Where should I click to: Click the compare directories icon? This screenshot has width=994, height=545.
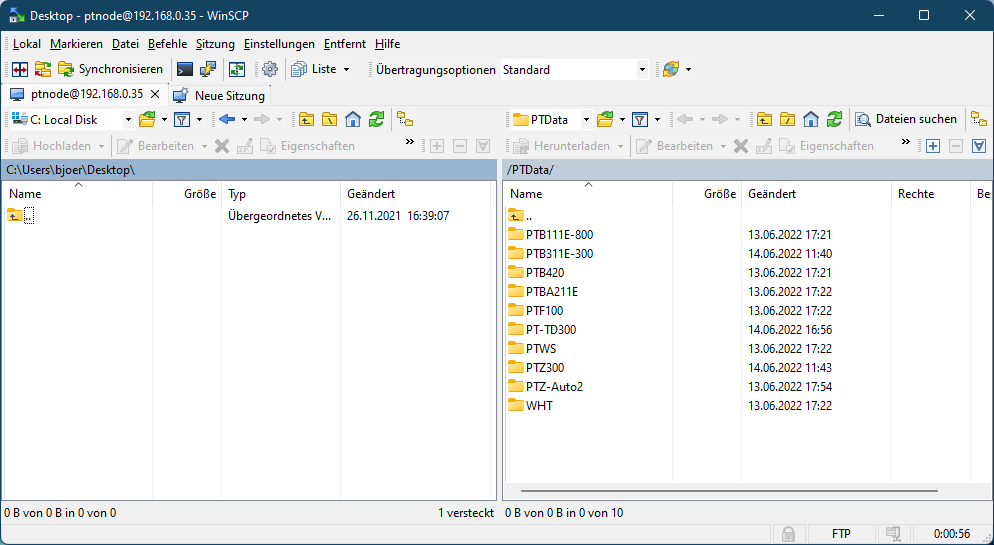(19, 69)
